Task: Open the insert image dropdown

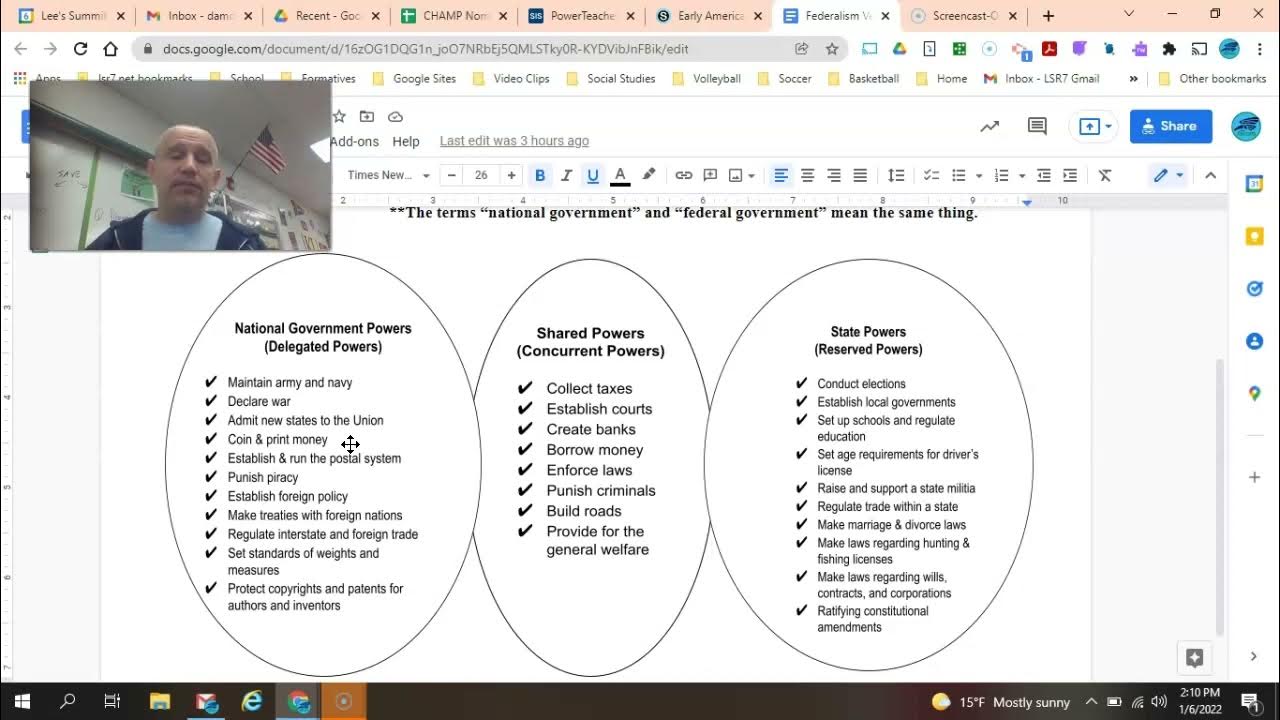Action: pos(741,175)
